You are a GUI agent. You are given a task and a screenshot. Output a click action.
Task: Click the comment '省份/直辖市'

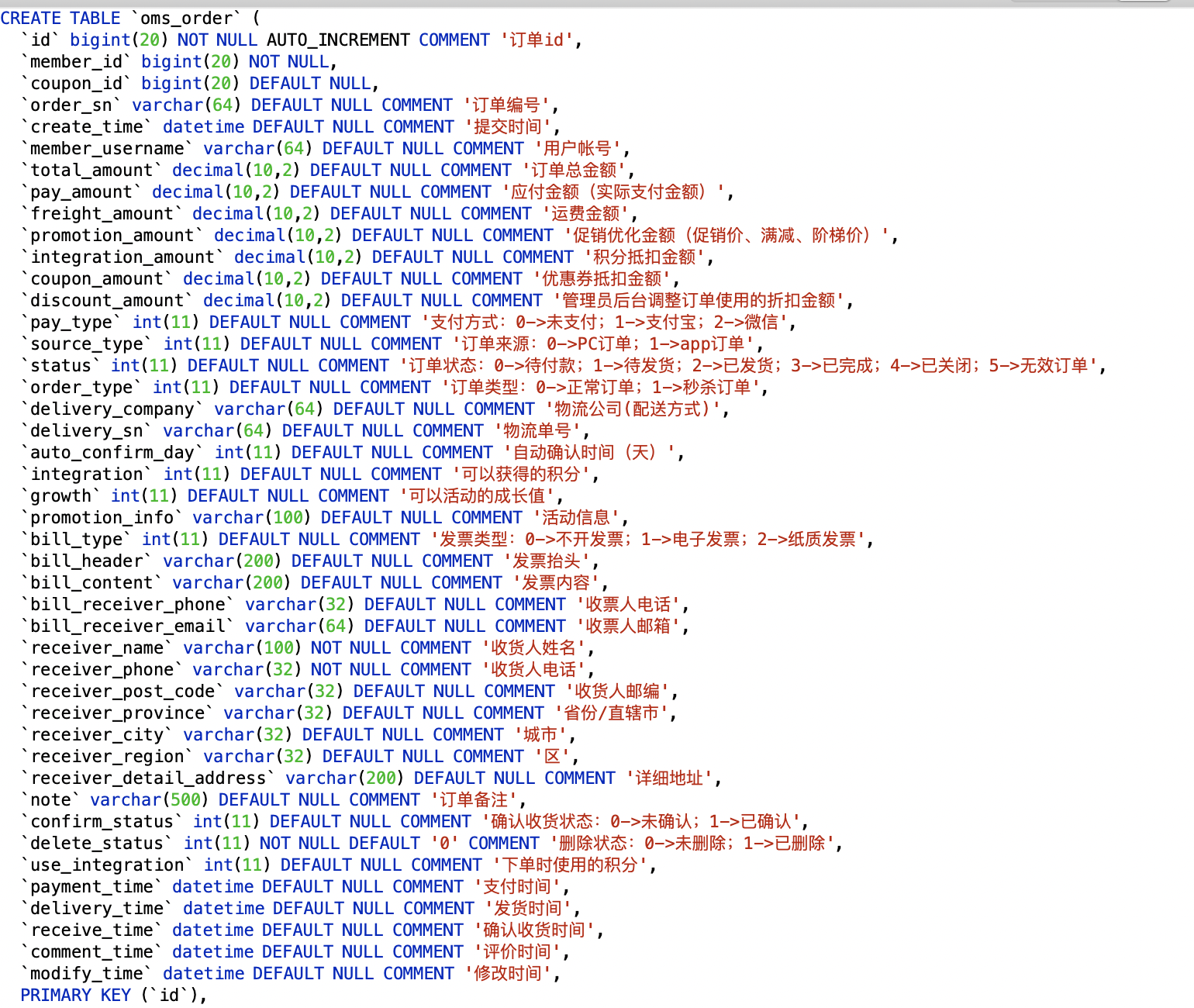[x=612, y=713]
